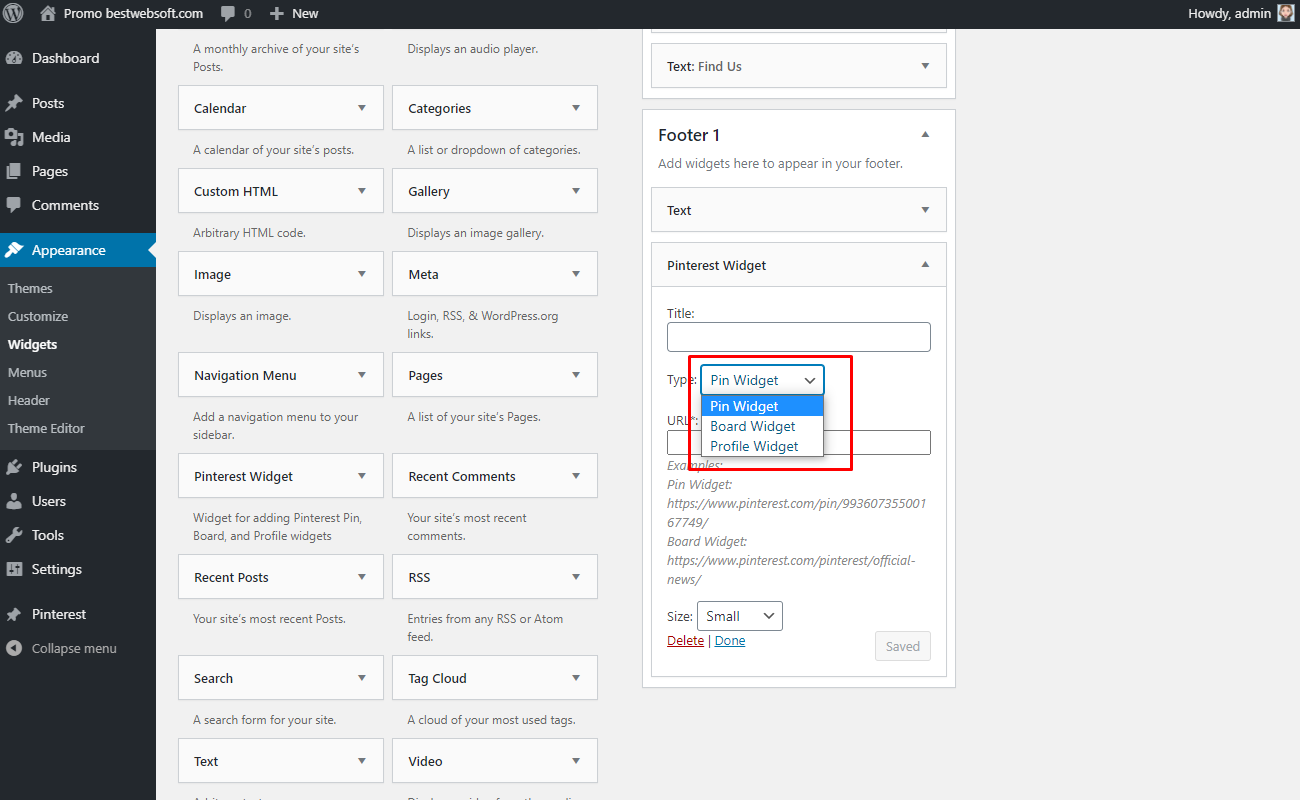This screenshot has height=800, width=1300.
Task: Expand the available Text widget at bottom
Action: point(361,761)
